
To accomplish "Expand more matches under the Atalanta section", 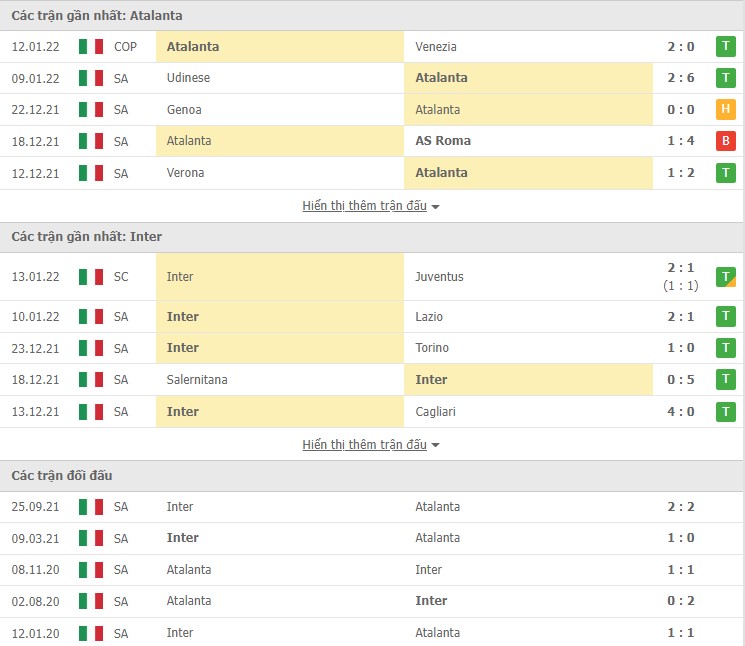I will pyautogui.click(x=371, y=206).
